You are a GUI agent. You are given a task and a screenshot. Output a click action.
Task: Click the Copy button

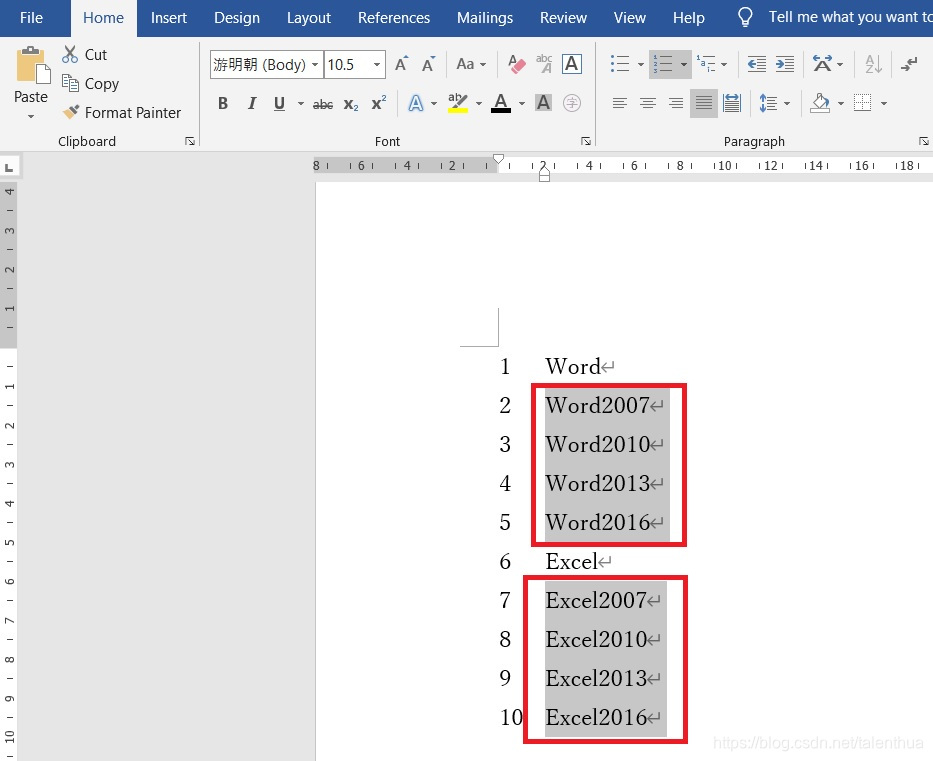point(90,84)
